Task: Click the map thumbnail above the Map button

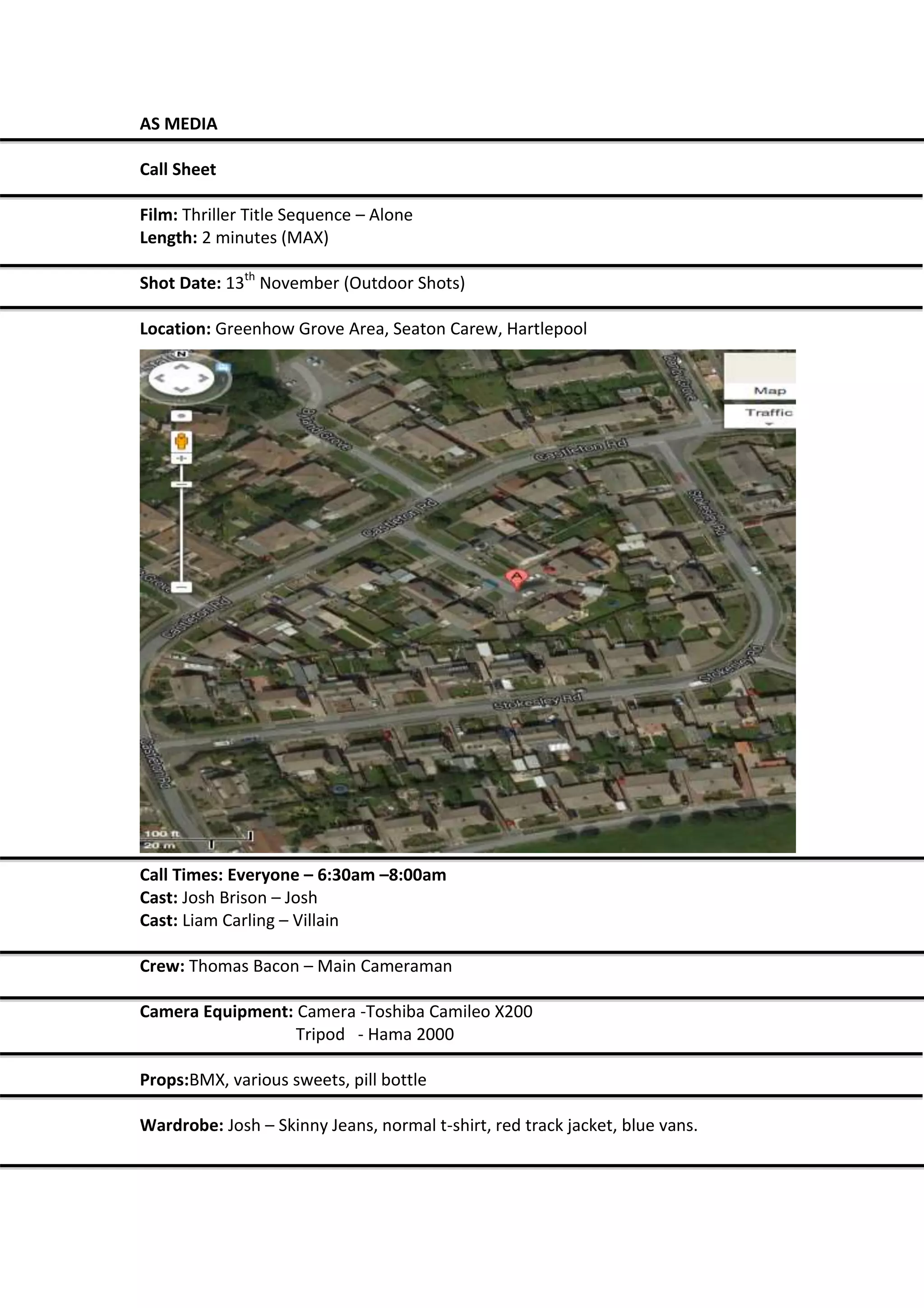Action: click(x=760, y=368)
